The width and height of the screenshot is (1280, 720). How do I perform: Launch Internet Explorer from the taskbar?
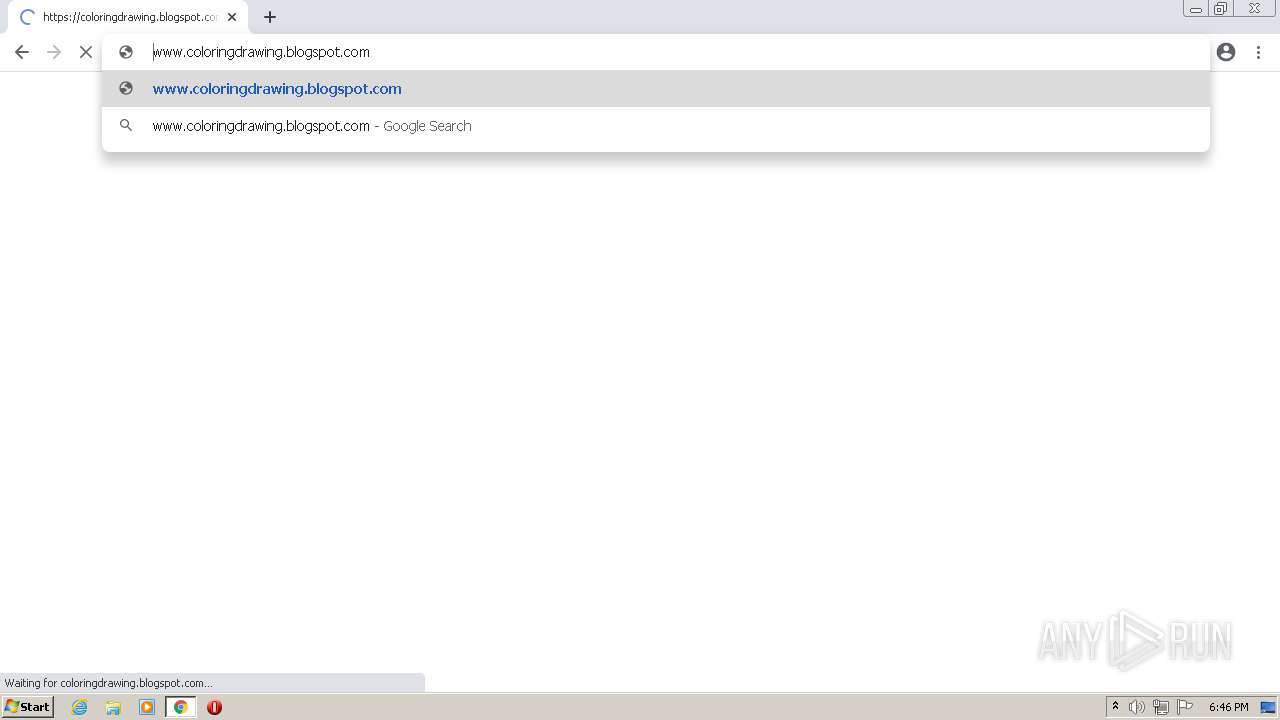[80, 707]
